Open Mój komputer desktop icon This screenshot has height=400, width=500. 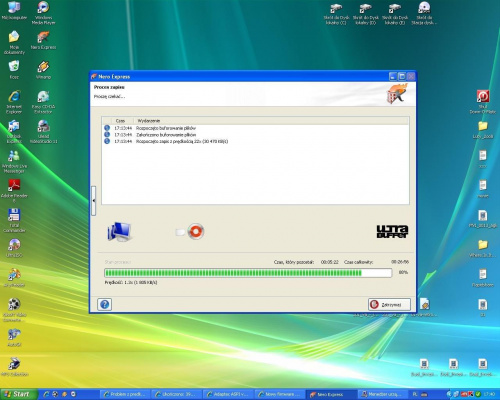(14, 11)
